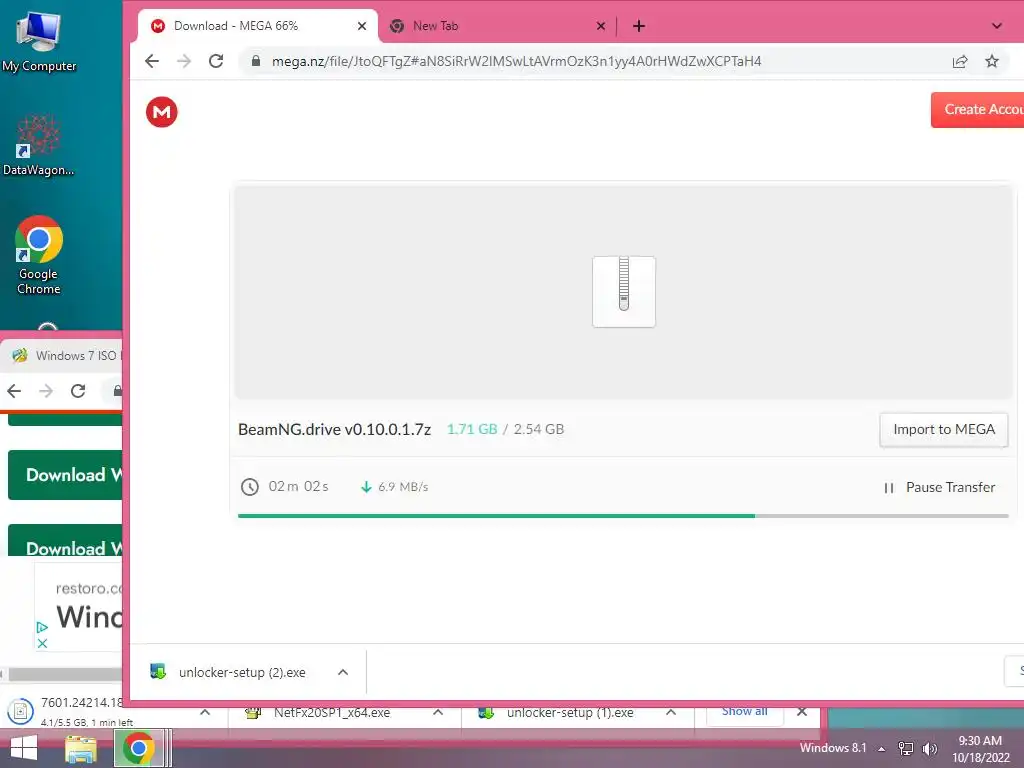Open My Computer desktop icon

(39, 42)
